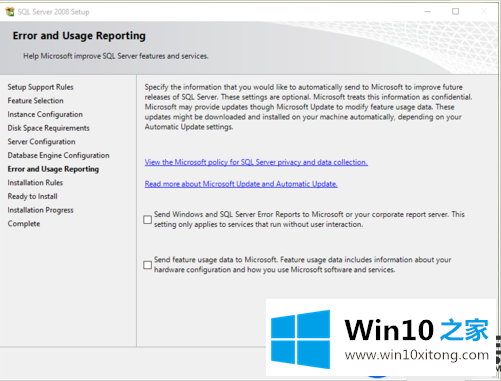Select Instance Configuration step
The width and height of the screenshot is (501, 381).
(x=45, y=114)
